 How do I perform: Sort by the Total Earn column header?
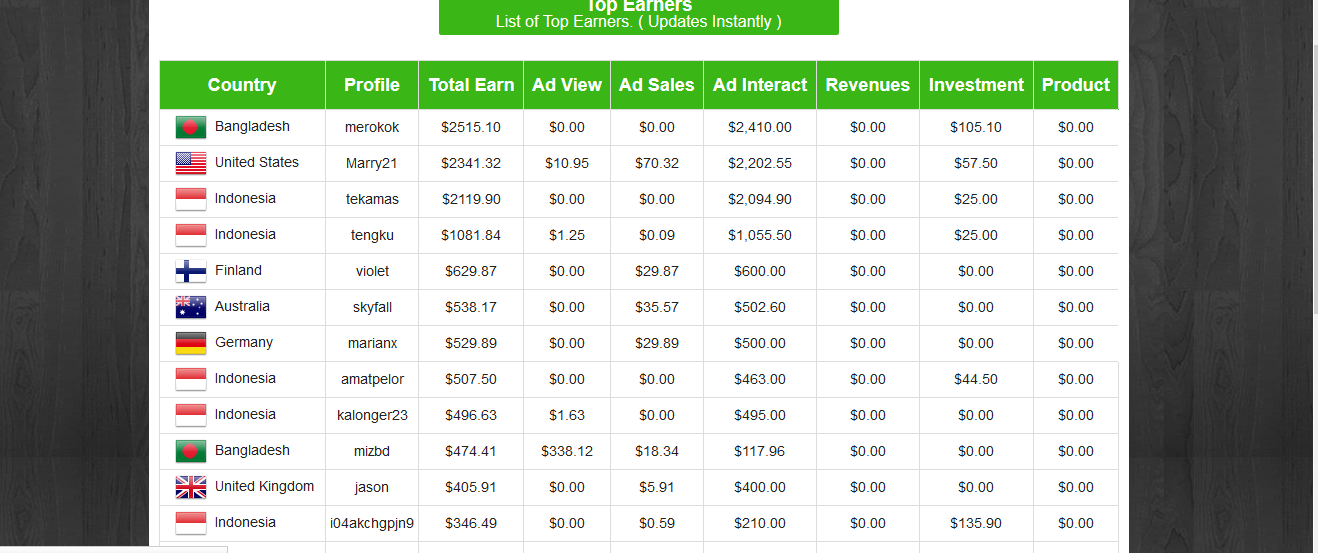pos(471,85)
